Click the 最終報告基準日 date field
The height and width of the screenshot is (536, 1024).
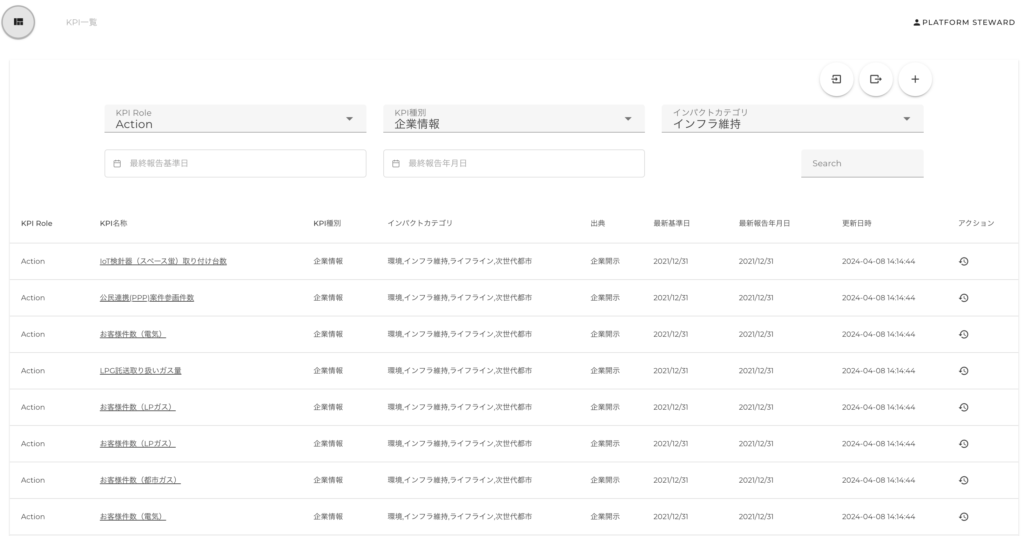tap(235, 163)
